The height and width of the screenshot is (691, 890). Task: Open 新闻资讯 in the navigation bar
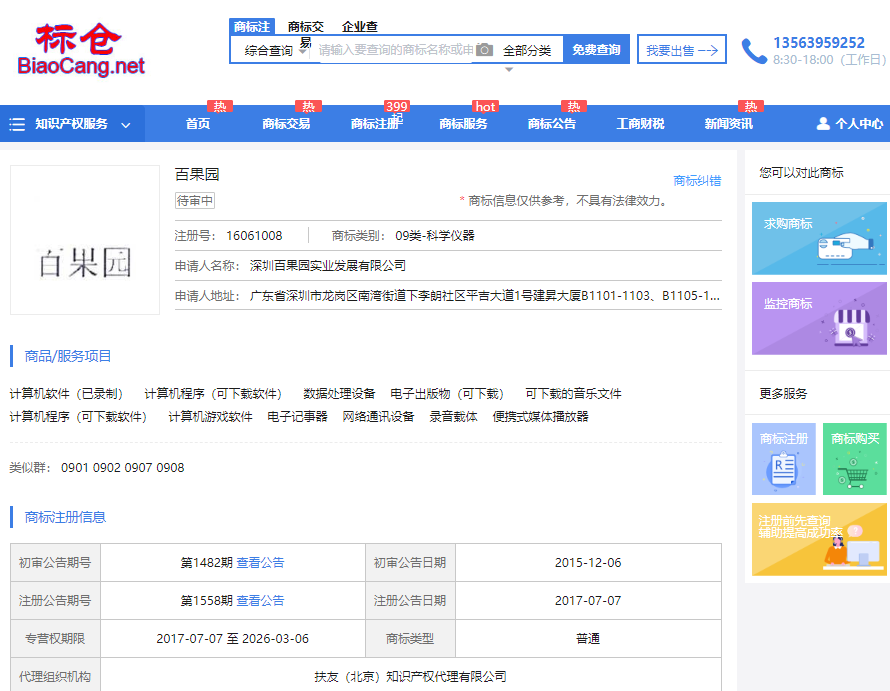point(729,124)
